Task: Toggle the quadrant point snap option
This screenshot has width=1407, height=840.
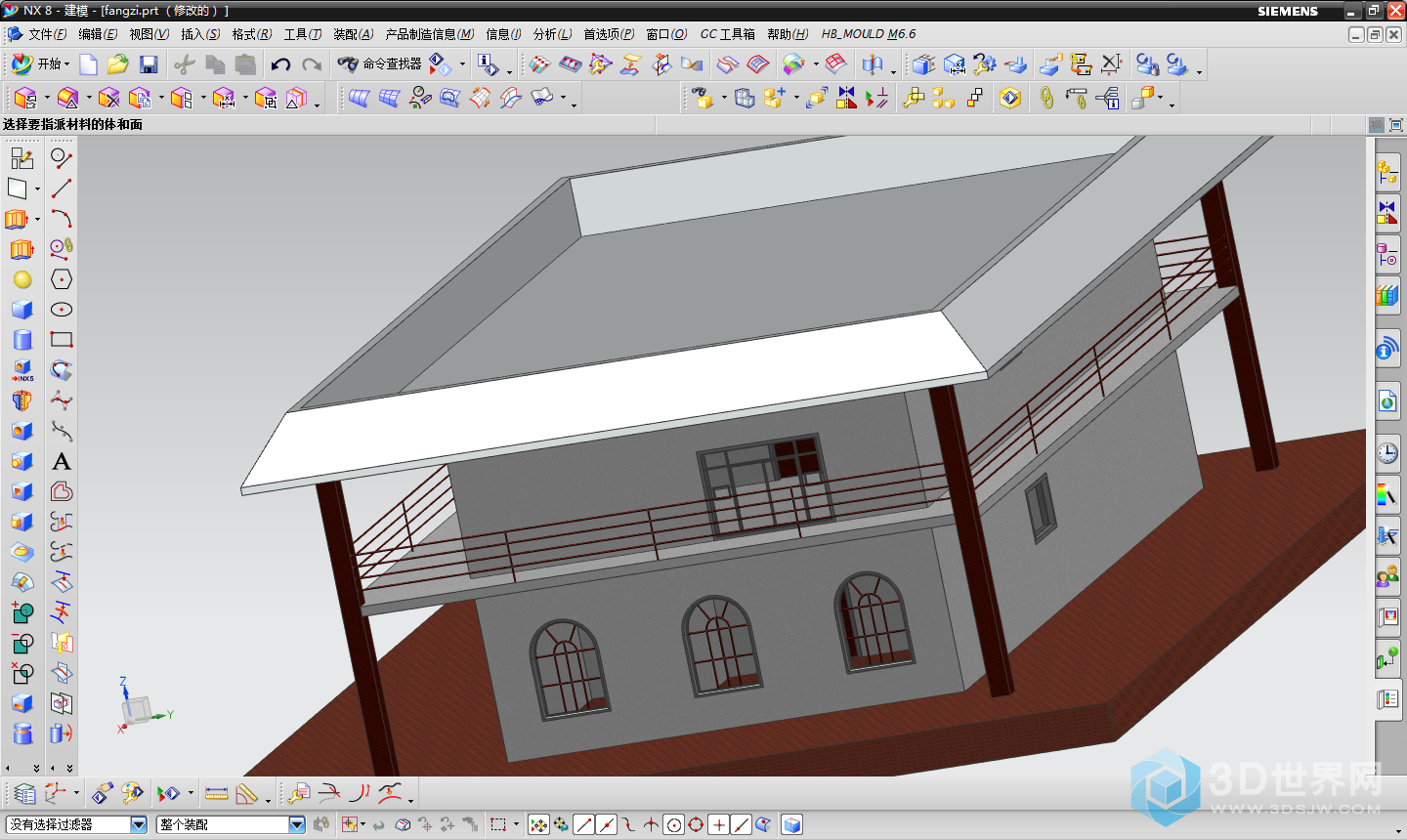Action: tap(696, 825)
